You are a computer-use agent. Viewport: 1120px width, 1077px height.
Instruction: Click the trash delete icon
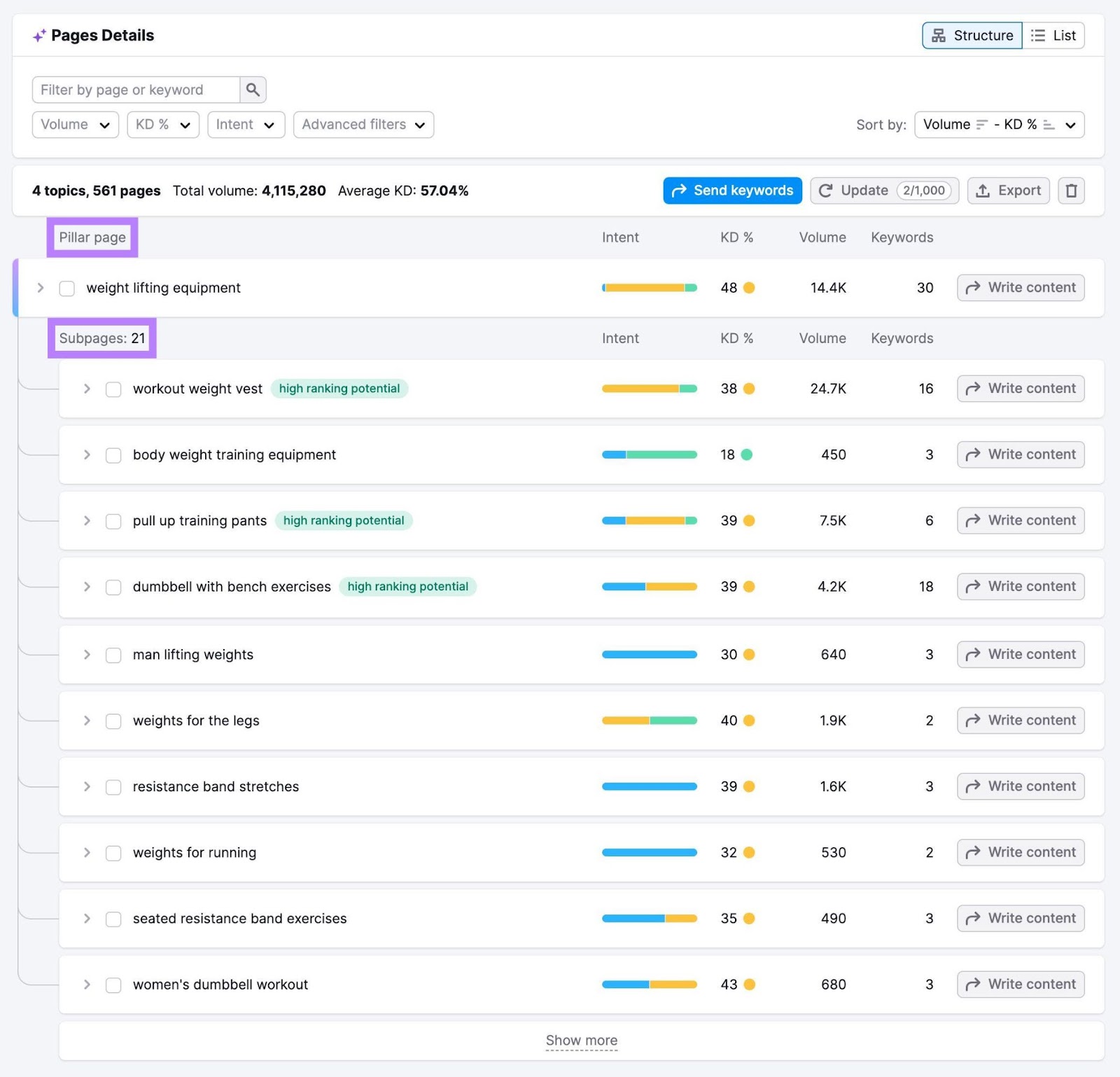pyautogui.click(x=1071, y=190)
